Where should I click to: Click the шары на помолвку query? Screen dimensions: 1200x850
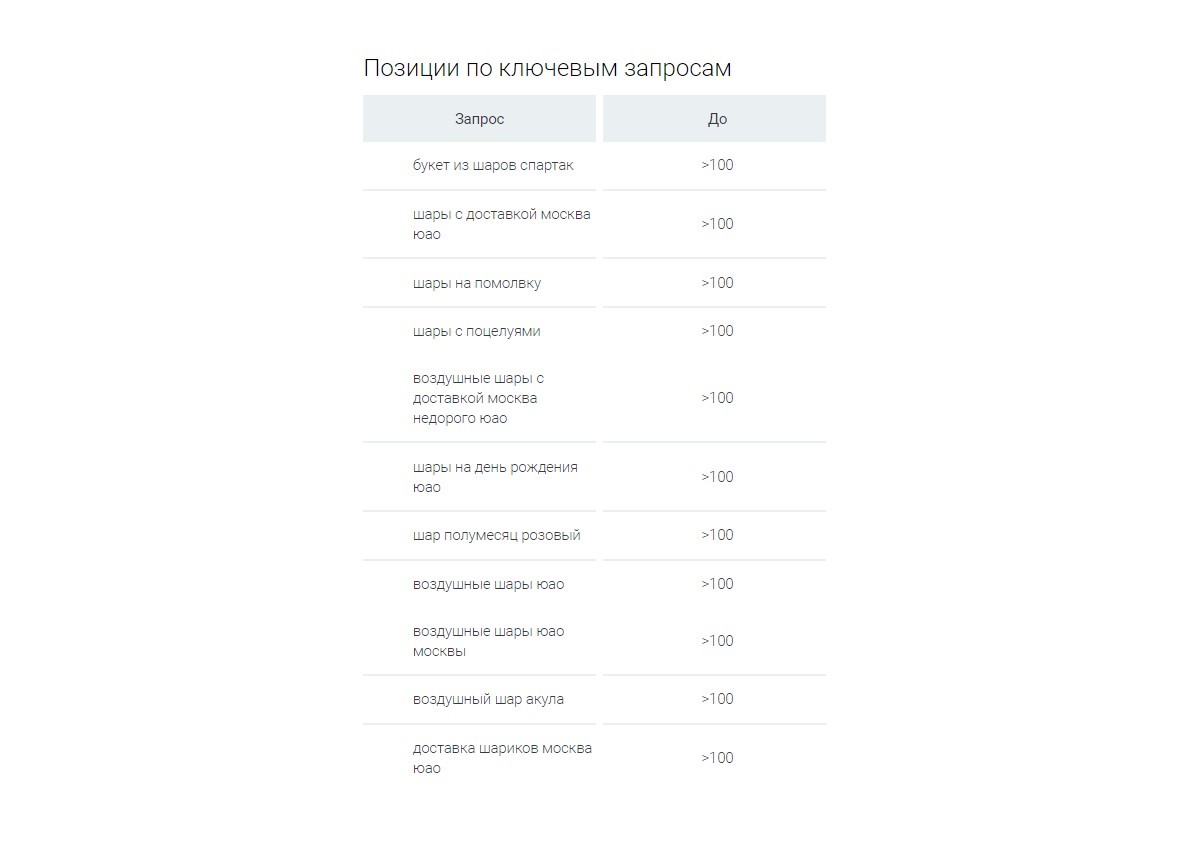pyautogui.click(x=477, y=283)
